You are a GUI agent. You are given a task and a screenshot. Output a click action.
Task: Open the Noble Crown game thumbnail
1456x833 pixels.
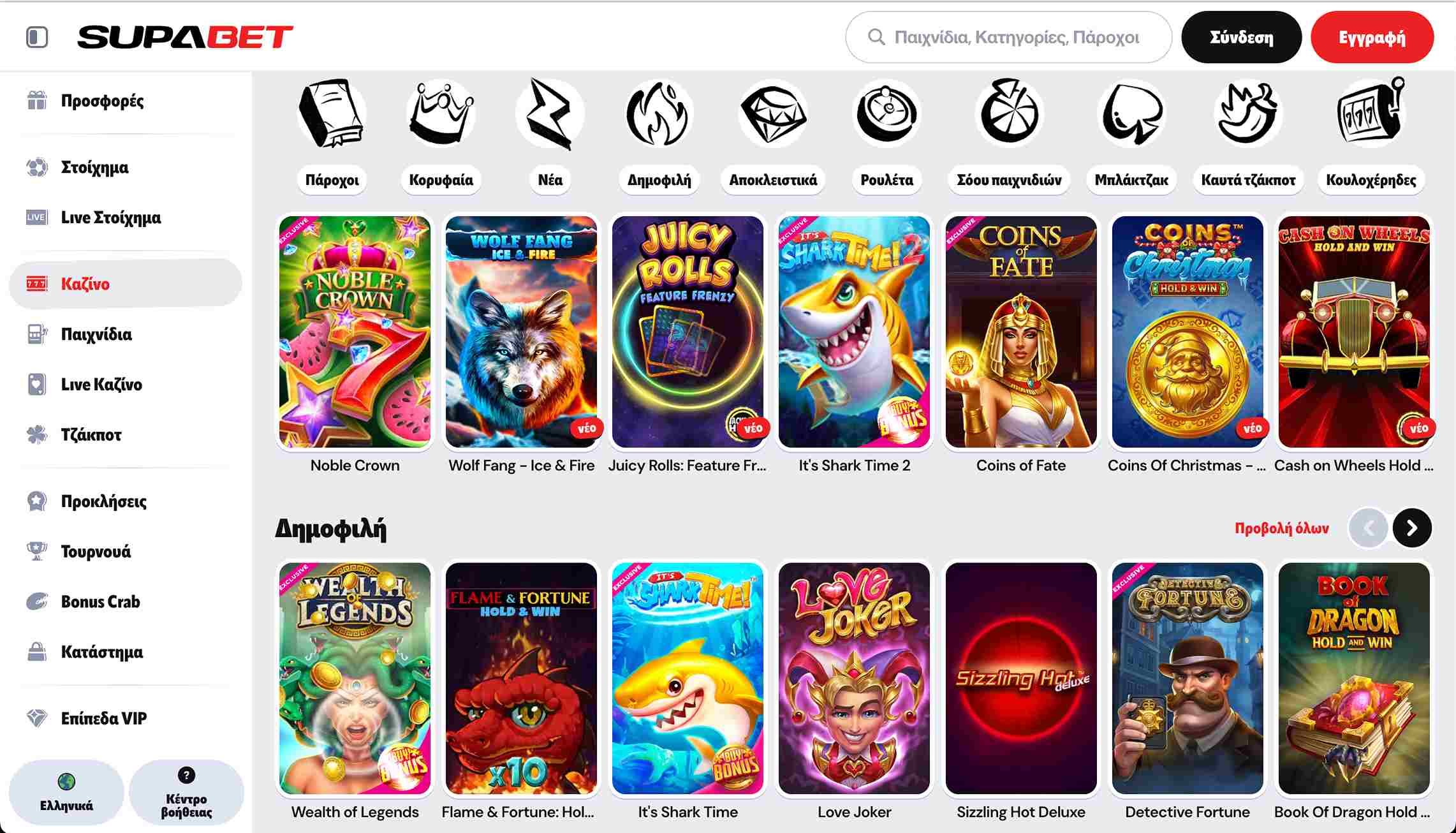point(355,332)
